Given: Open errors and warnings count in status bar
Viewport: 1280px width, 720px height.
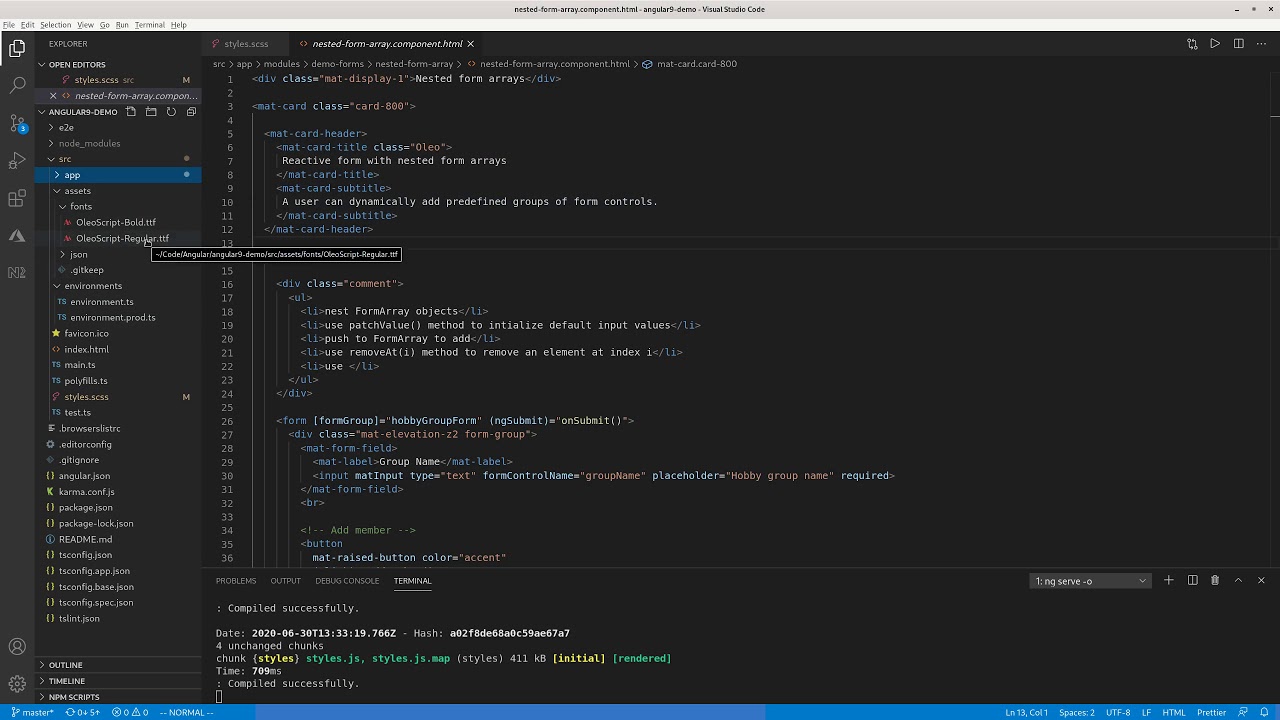Looking at the screenshot, I should pos(131,713).
